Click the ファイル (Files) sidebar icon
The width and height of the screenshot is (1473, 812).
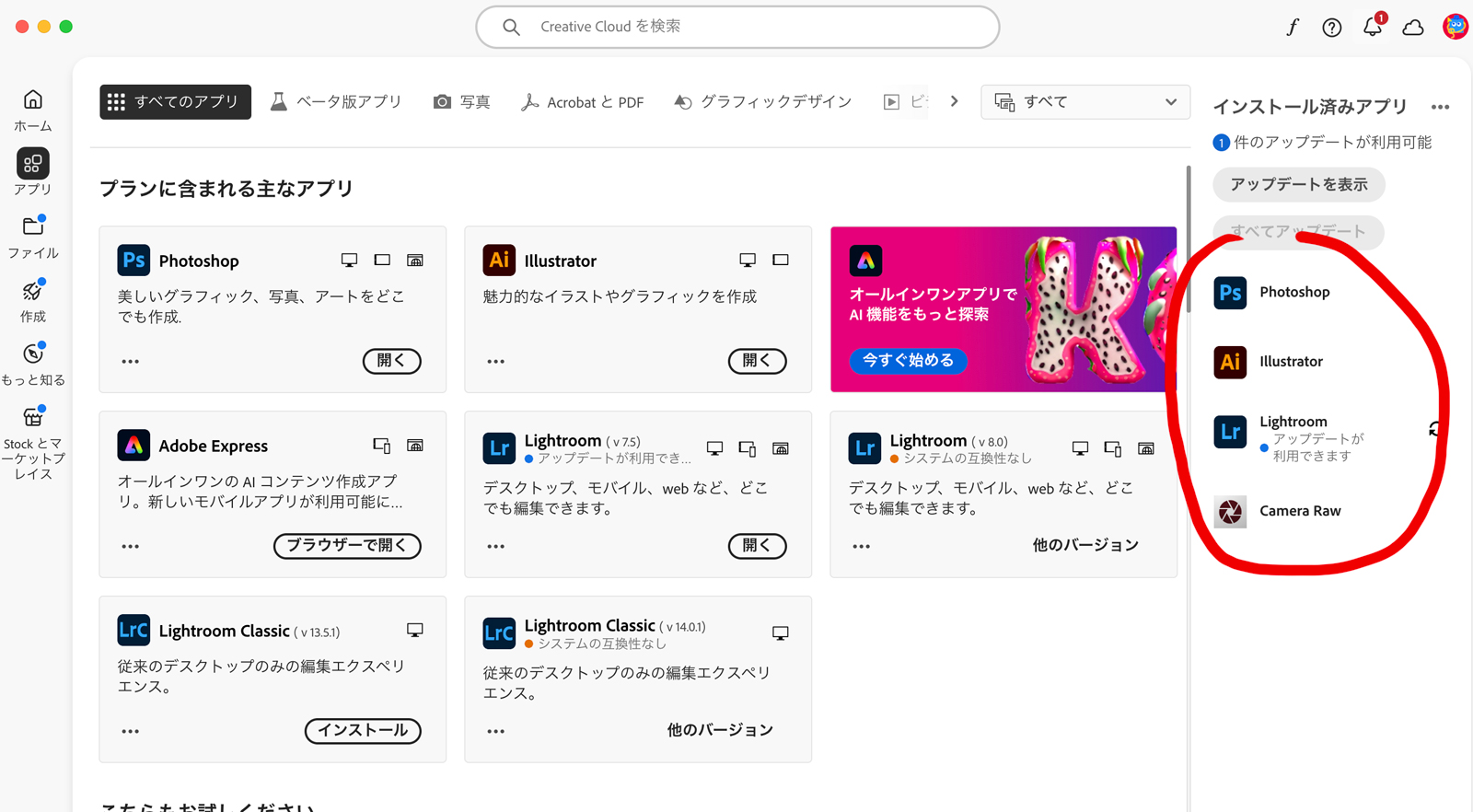33,227
